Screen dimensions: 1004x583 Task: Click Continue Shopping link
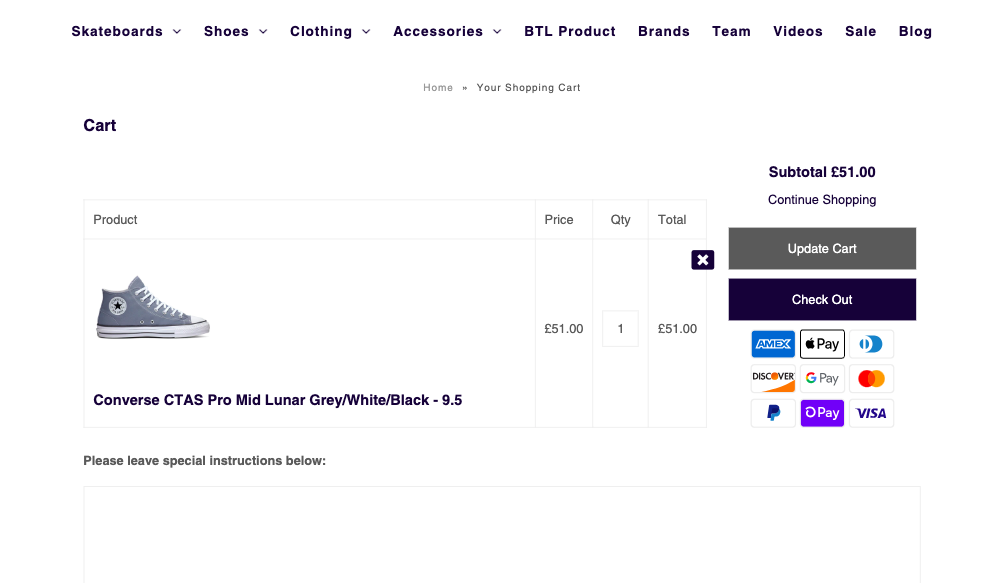click(x=822, y=200)
